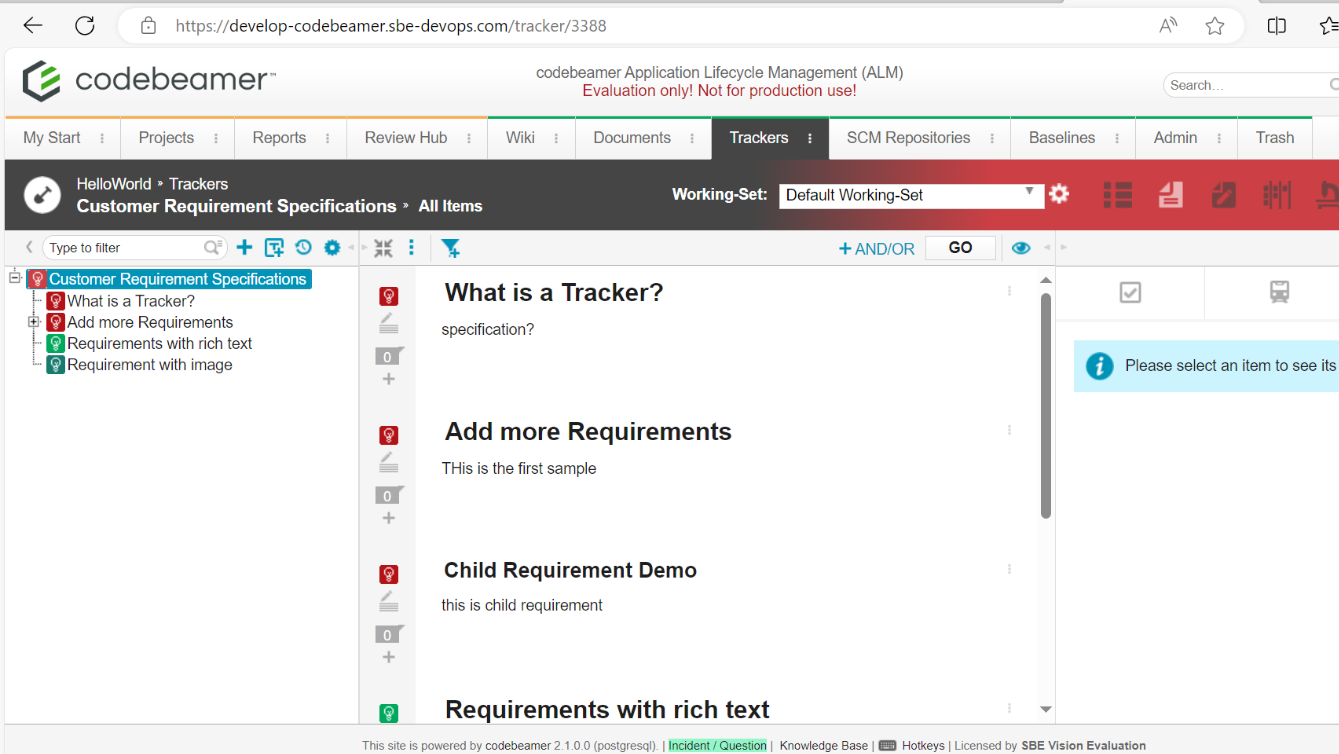
Task: Expand the Add more Requirements tree node
Action: point(34,322)
